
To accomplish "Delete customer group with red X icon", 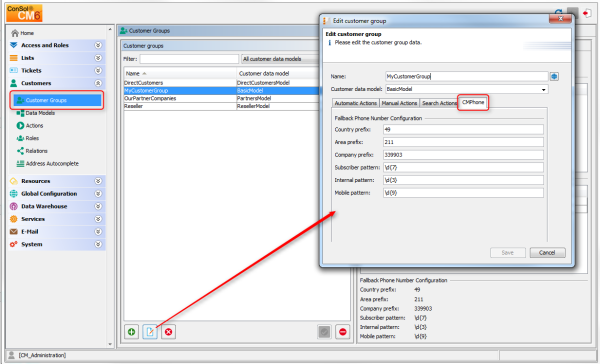I will (168, 332).
